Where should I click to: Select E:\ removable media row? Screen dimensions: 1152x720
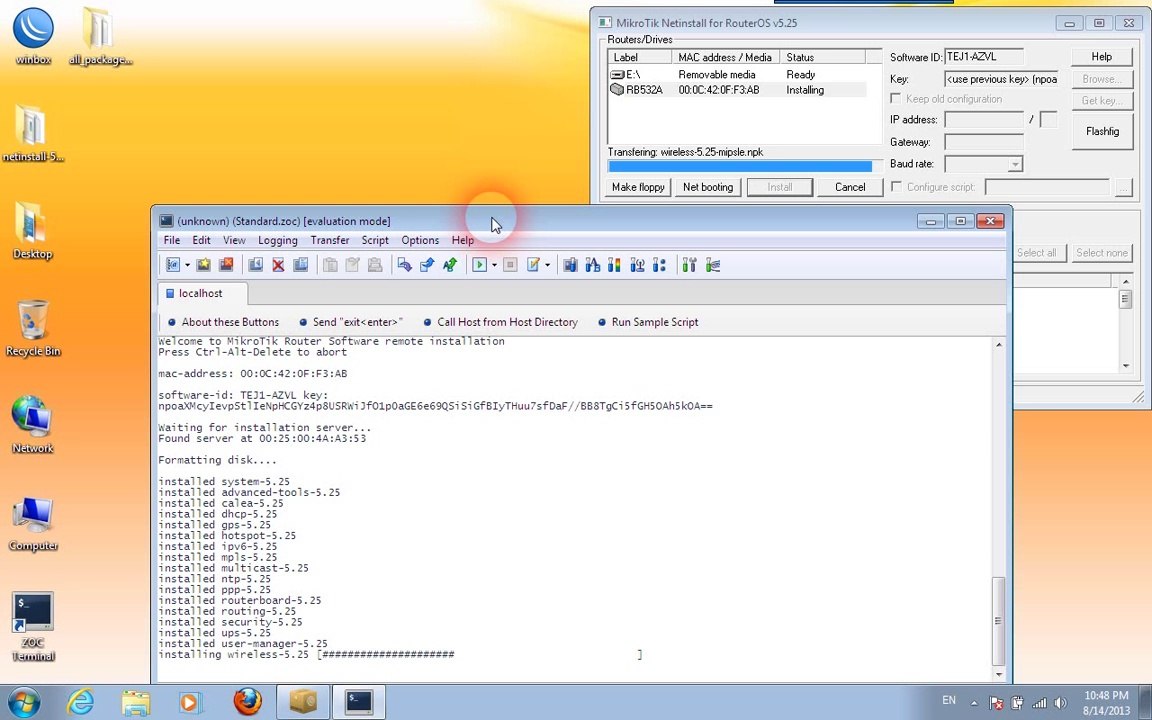737,74
